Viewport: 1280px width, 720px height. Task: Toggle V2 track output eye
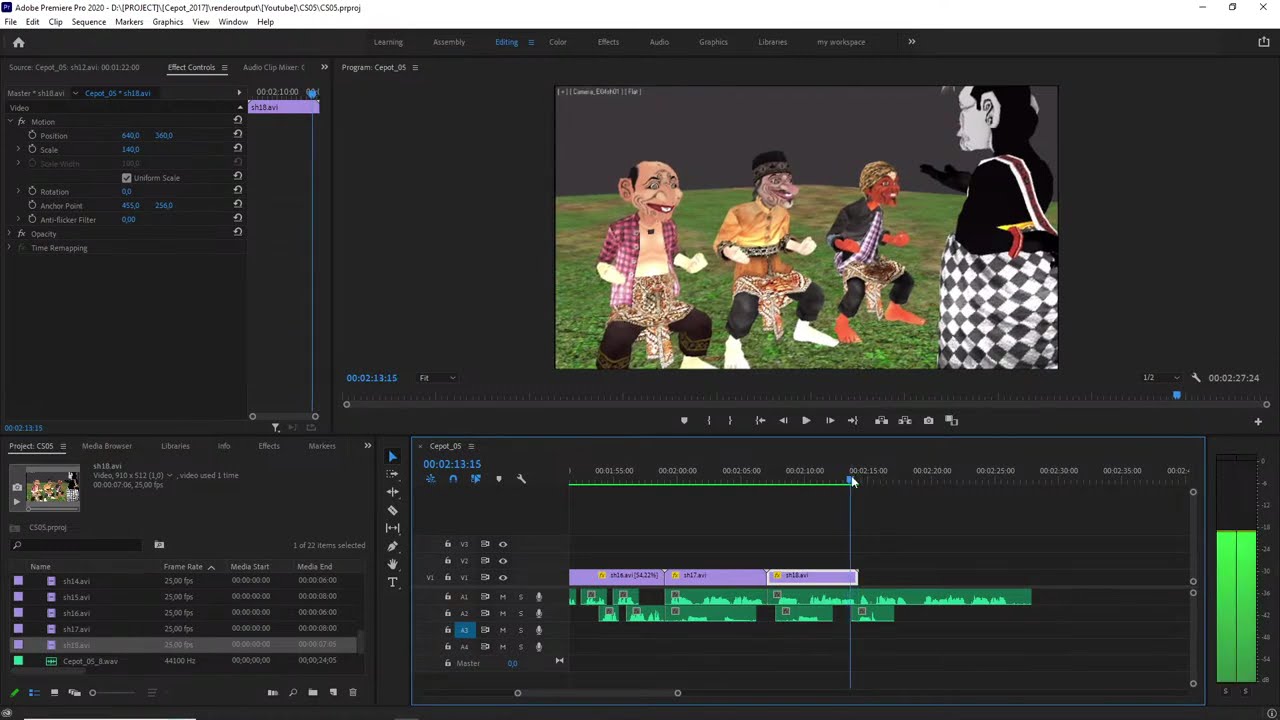503,561
